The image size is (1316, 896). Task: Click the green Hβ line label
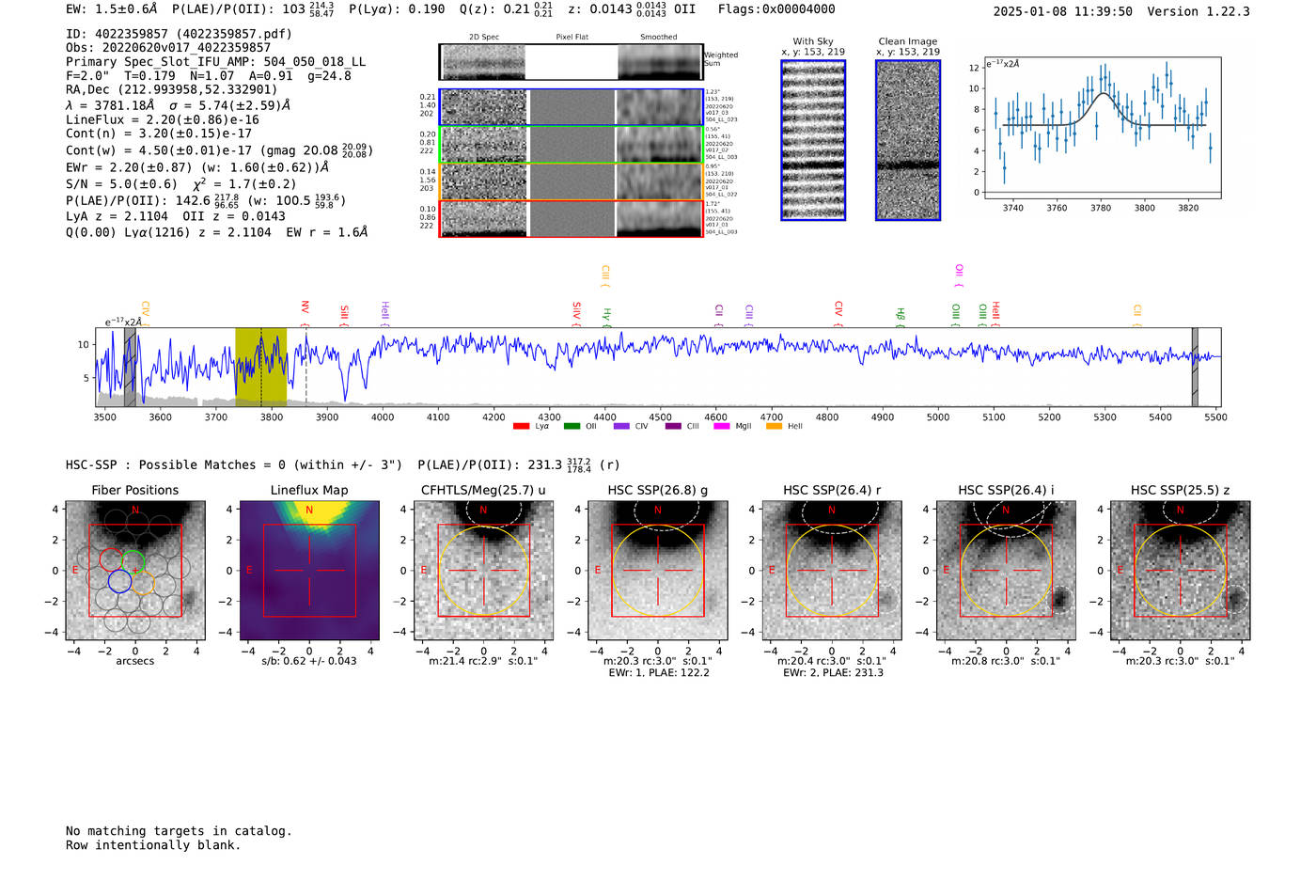click(901, 316)
